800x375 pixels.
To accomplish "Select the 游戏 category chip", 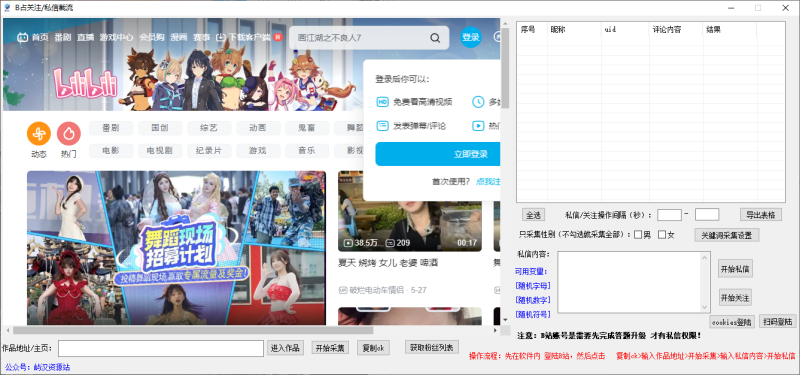I will (x=258, y=151).
